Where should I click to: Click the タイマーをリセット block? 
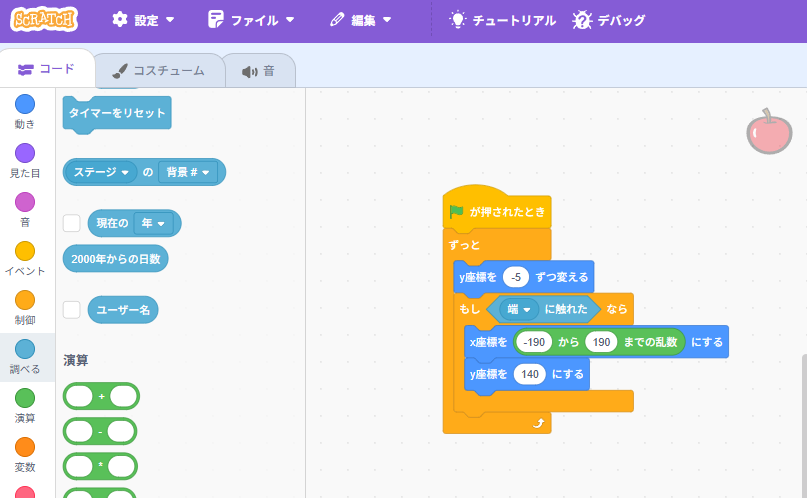[x=117, y=113]
